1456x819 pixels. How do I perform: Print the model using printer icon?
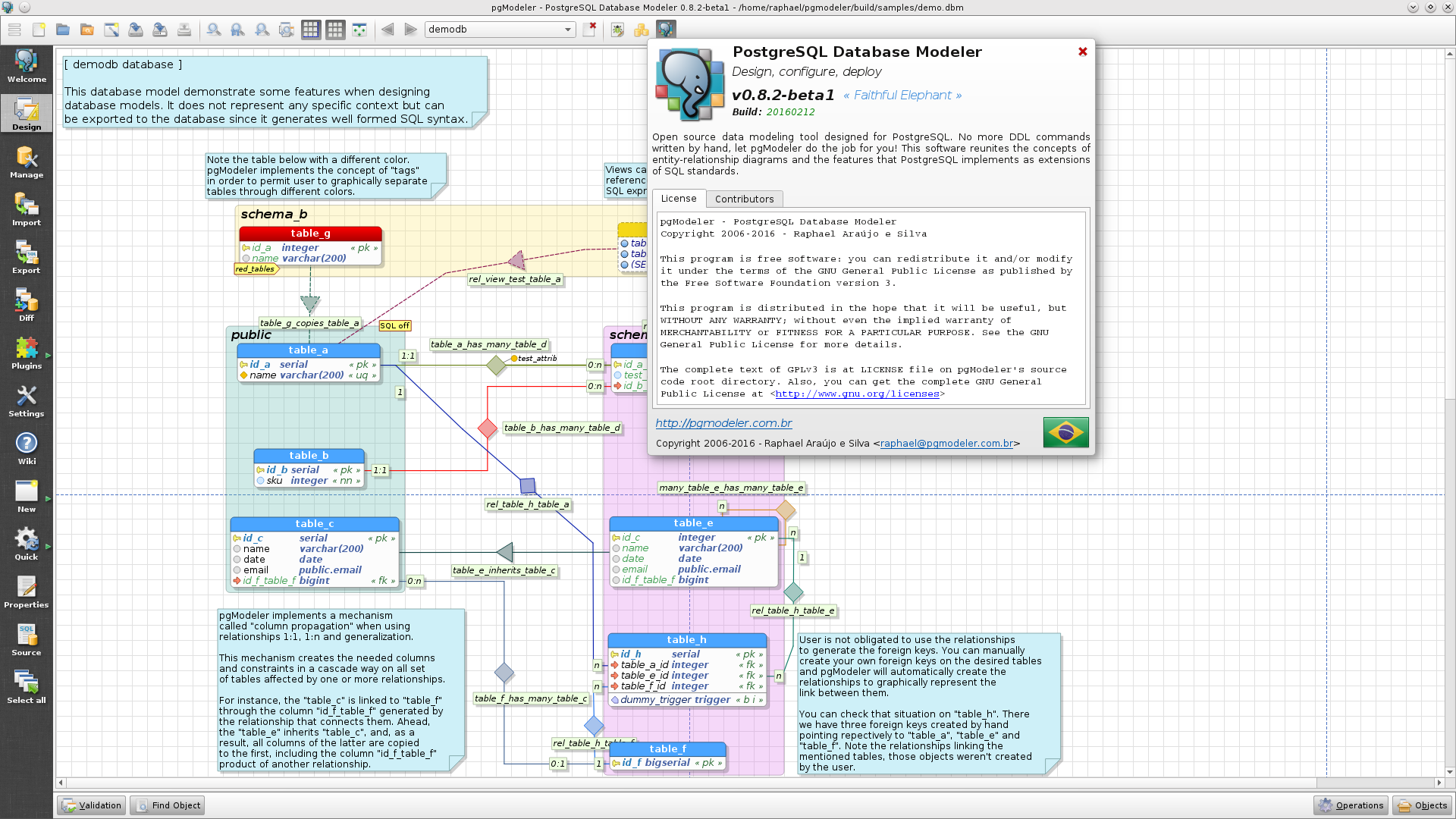point(184,30)
